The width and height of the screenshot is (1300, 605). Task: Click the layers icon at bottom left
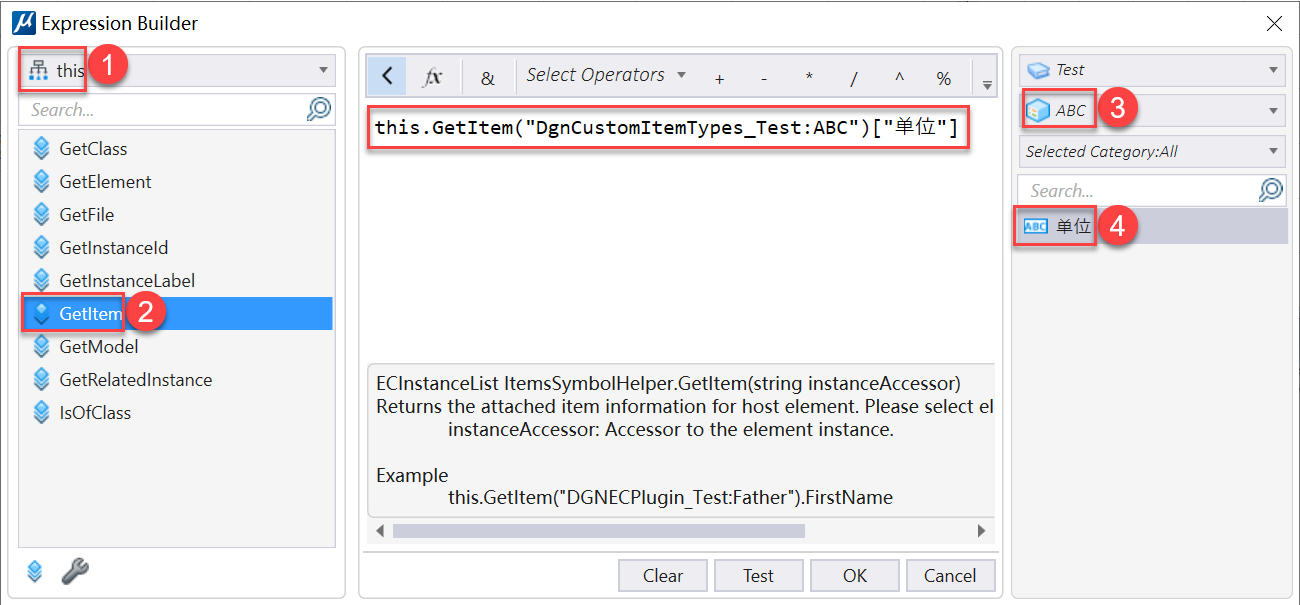[35, 571]
